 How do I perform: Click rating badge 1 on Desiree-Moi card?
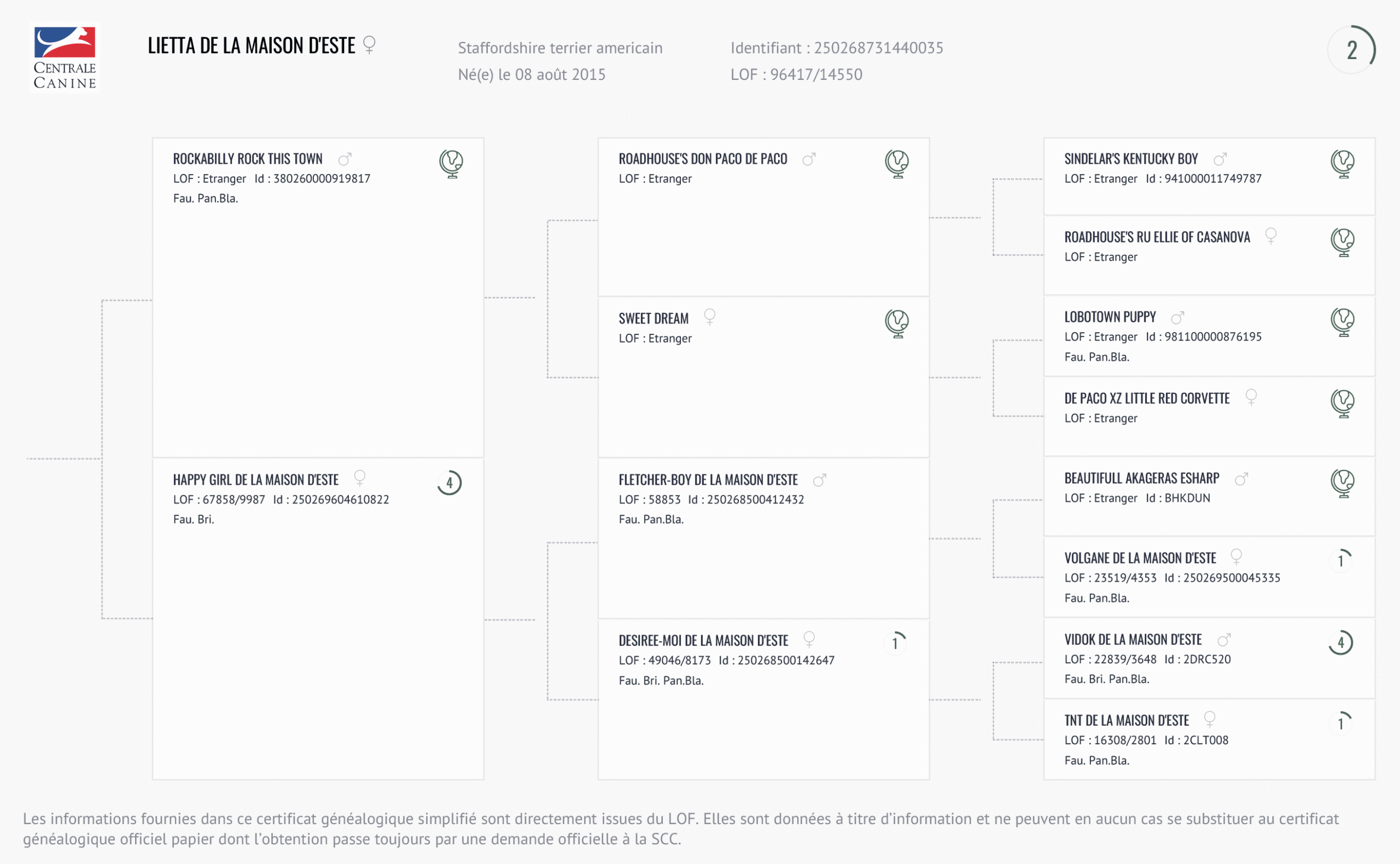895,643
